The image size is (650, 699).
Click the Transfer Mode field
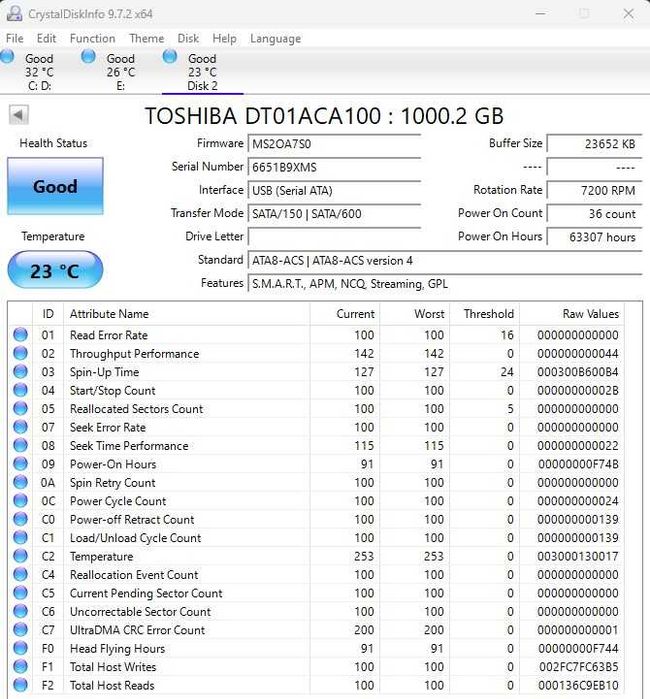(334, 214)
